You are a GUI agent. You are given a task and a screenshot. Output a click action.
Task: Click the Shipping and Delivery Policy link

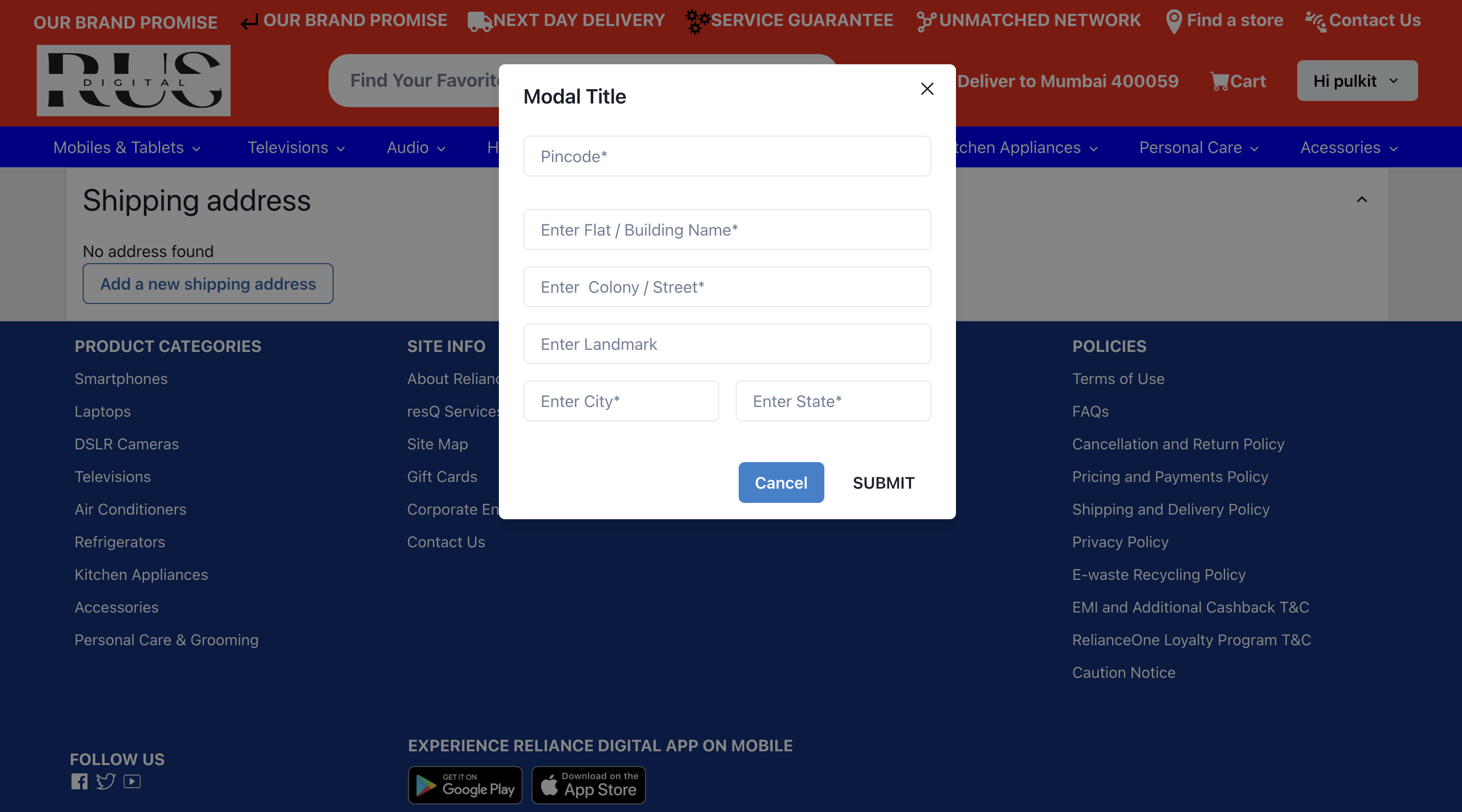pyautogui.click(x=1171, y=509)
